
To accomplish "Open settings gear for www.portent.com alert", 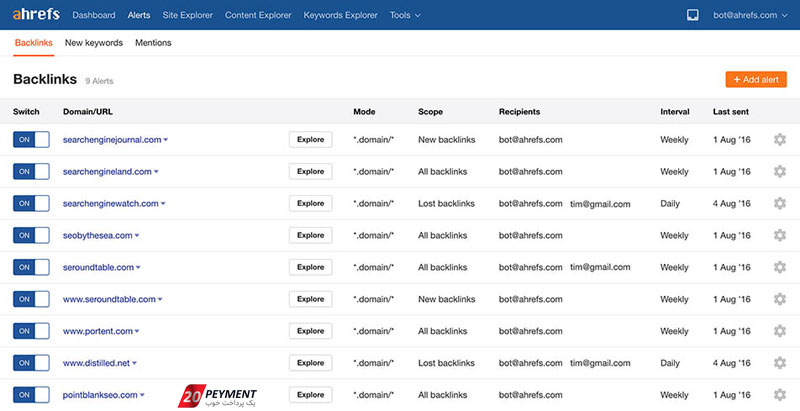I will 780,331.
